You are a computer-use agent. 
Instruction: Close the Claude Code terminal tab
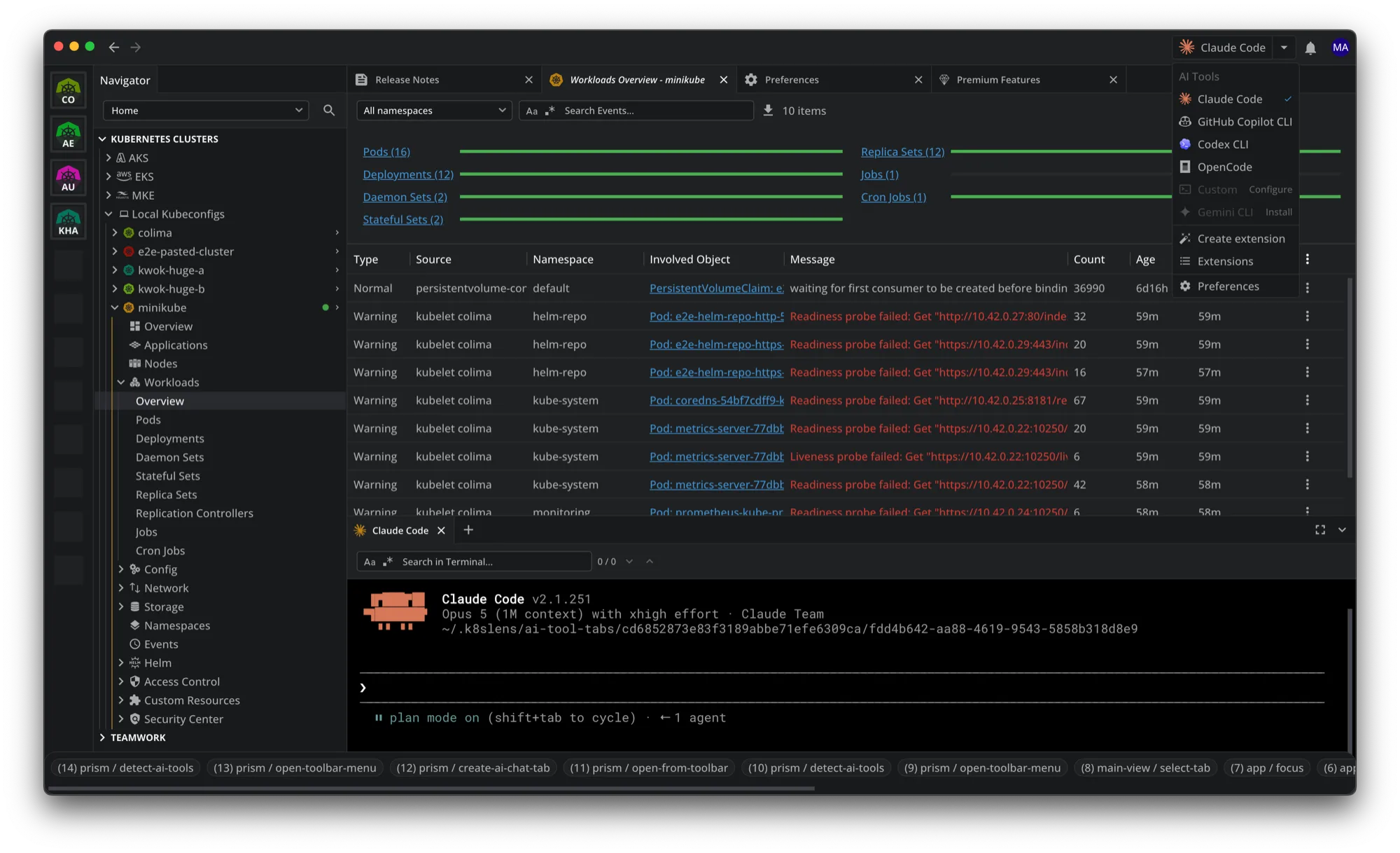441,530
